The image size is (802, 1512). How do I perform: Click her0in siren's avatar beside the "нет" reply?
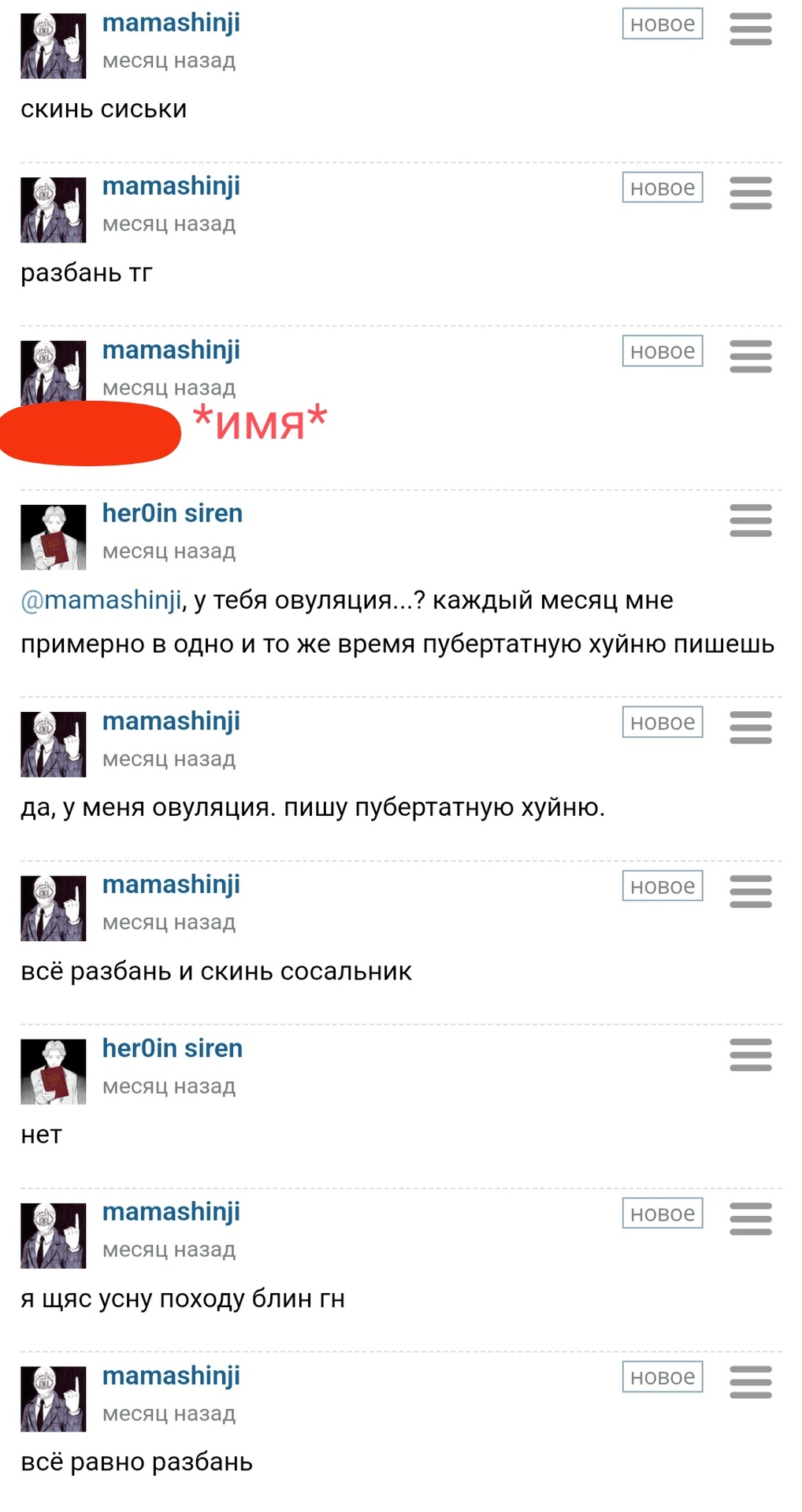[x=53, y=1072]
